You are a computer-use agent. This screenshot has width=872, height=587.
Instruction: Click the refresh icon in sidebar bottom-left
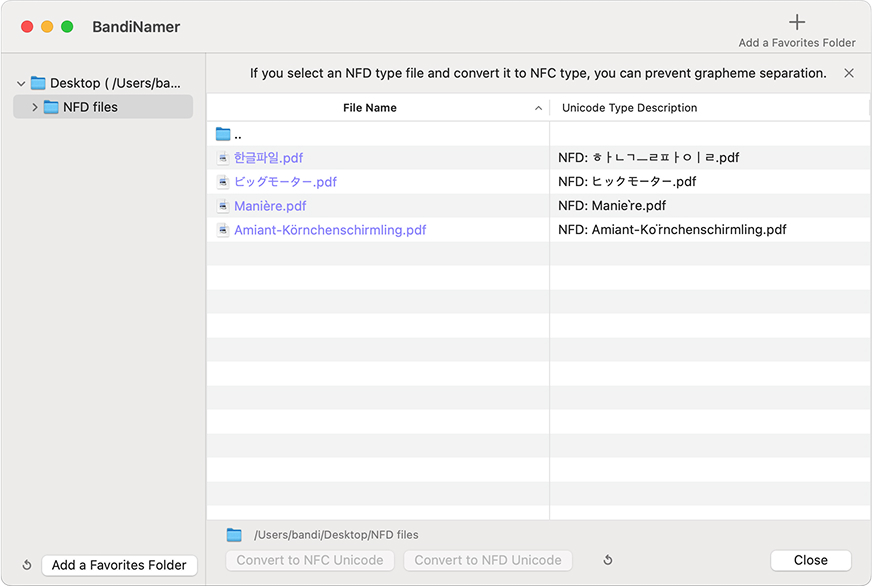[x=27, y=565]
